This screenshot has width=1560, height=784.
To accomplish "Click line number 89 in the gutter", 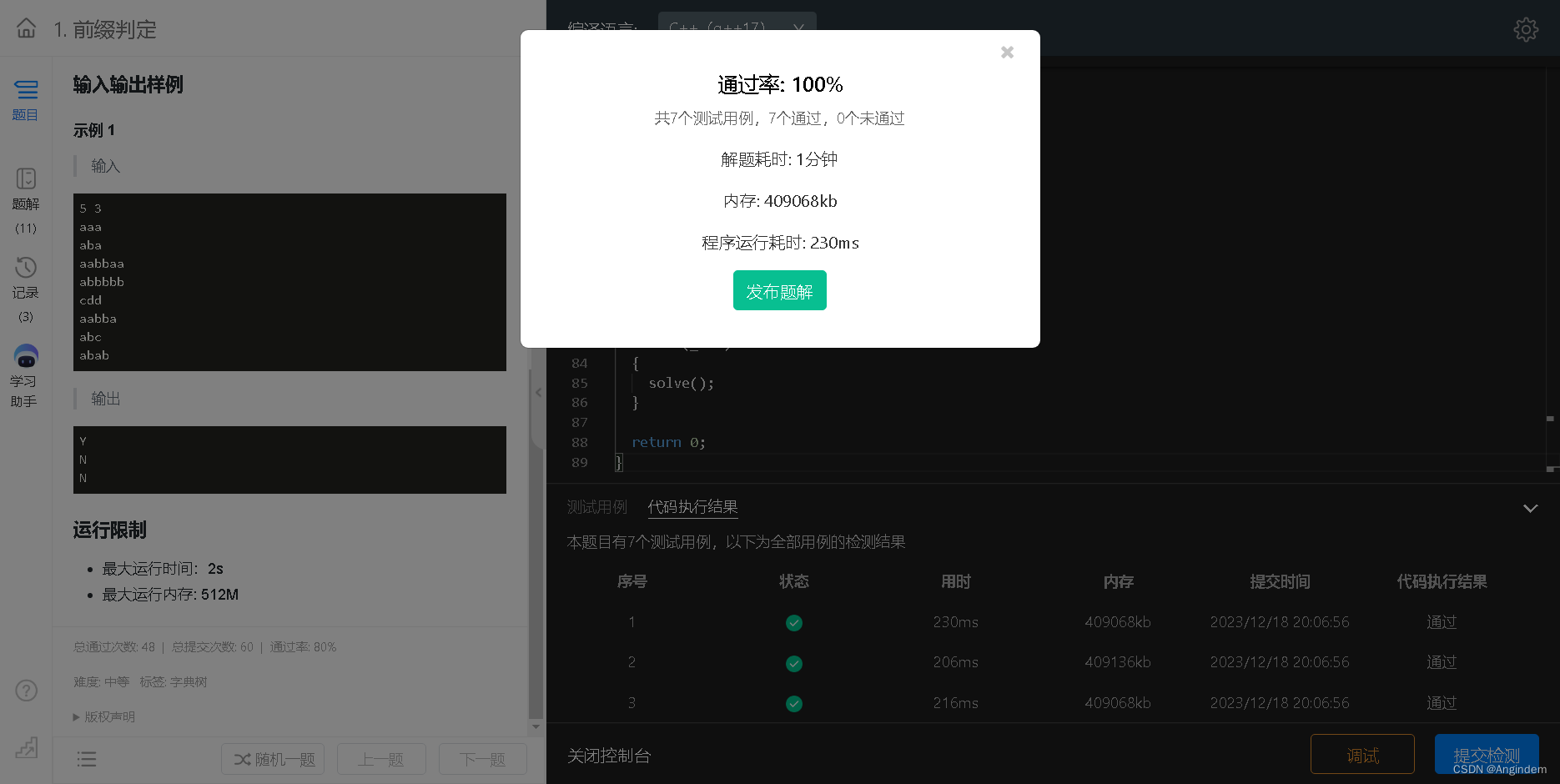I will (580, 462).
